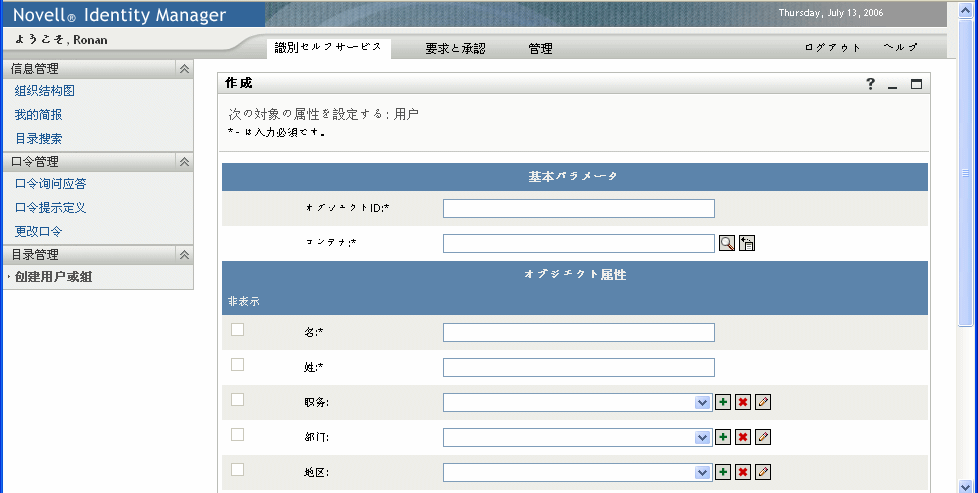The image size is (978, 493).
Task: Open portlet help question mark icon
Action: 871,84
